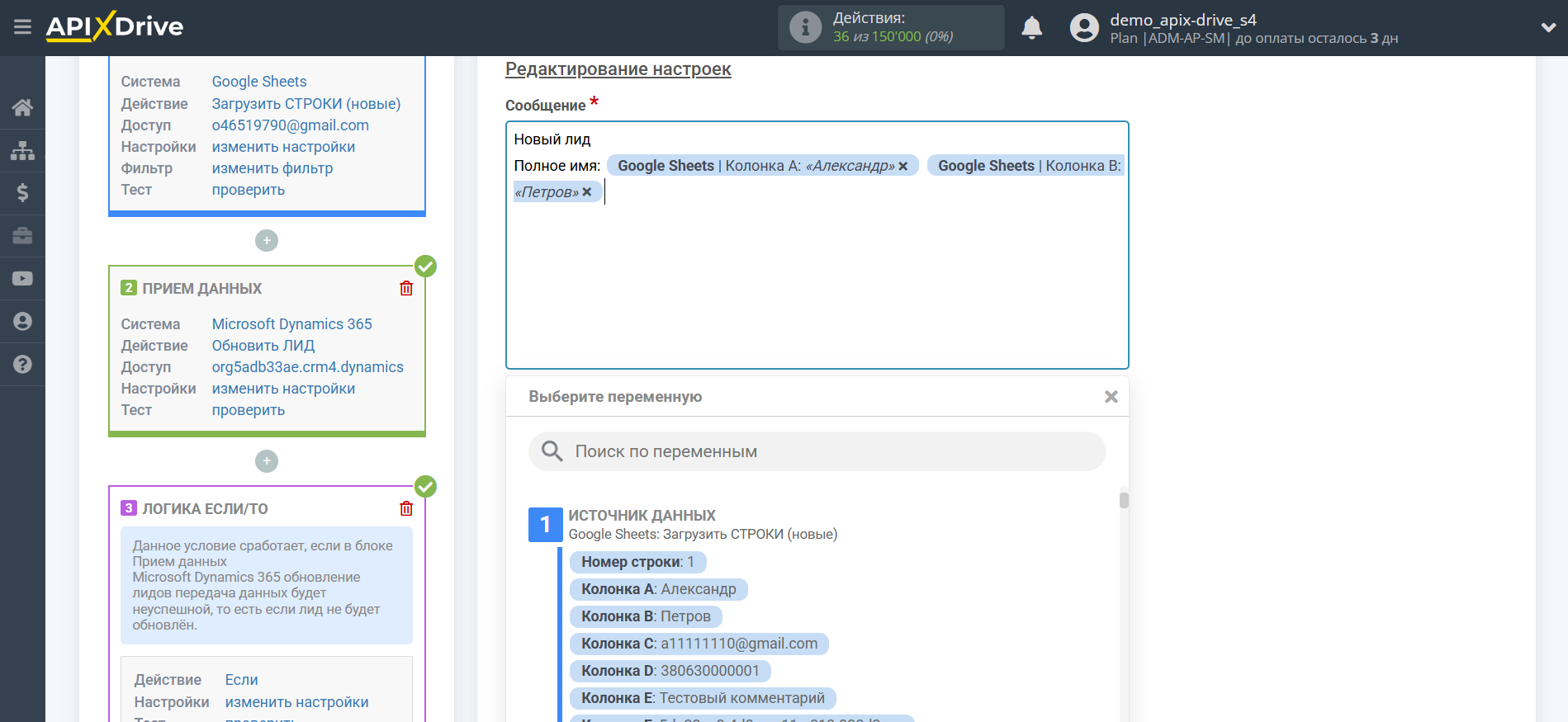Click the Если action link
The image size is (1568, 722).
point(242,680)
